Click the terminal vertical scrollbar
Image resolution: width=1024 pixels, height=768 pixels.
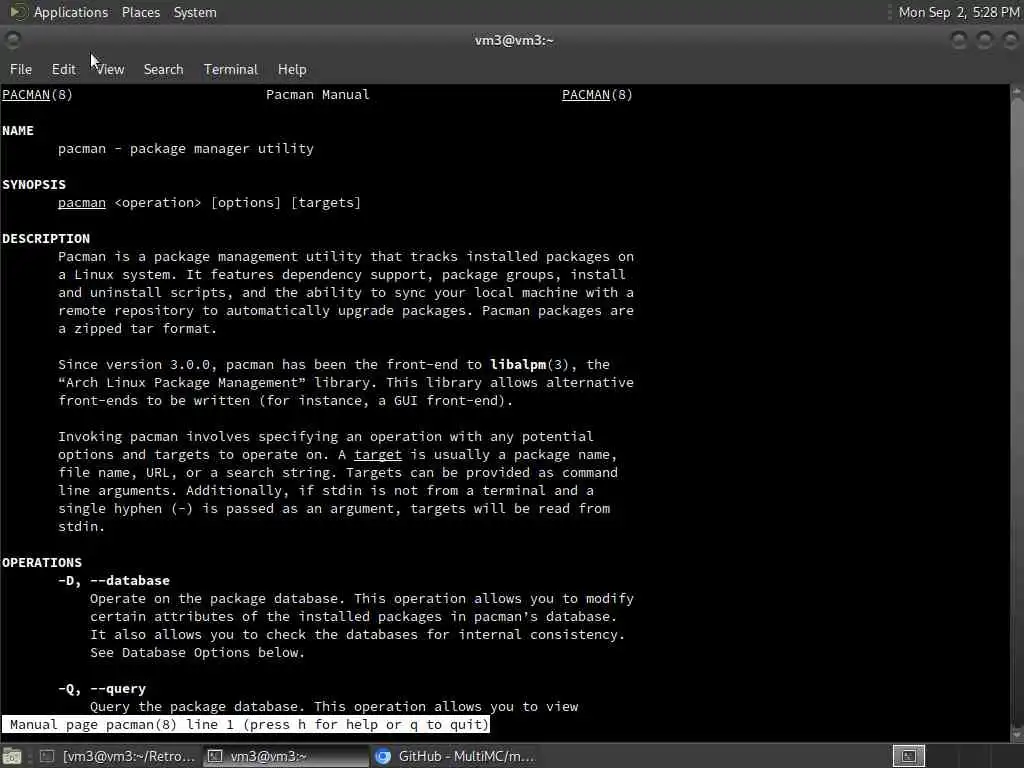click(1017, 413)
